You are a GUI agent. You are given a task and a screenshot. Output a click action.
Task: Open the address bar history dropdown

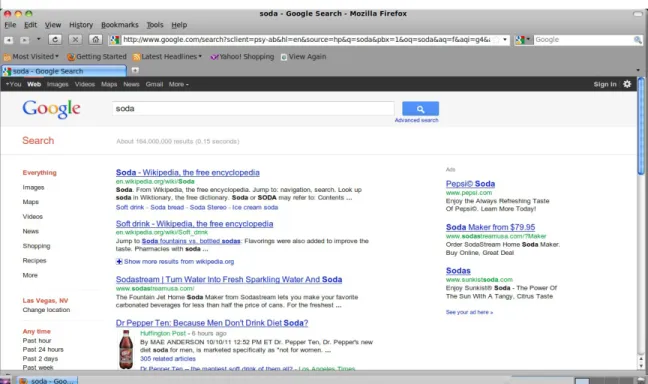click(505, 40)
